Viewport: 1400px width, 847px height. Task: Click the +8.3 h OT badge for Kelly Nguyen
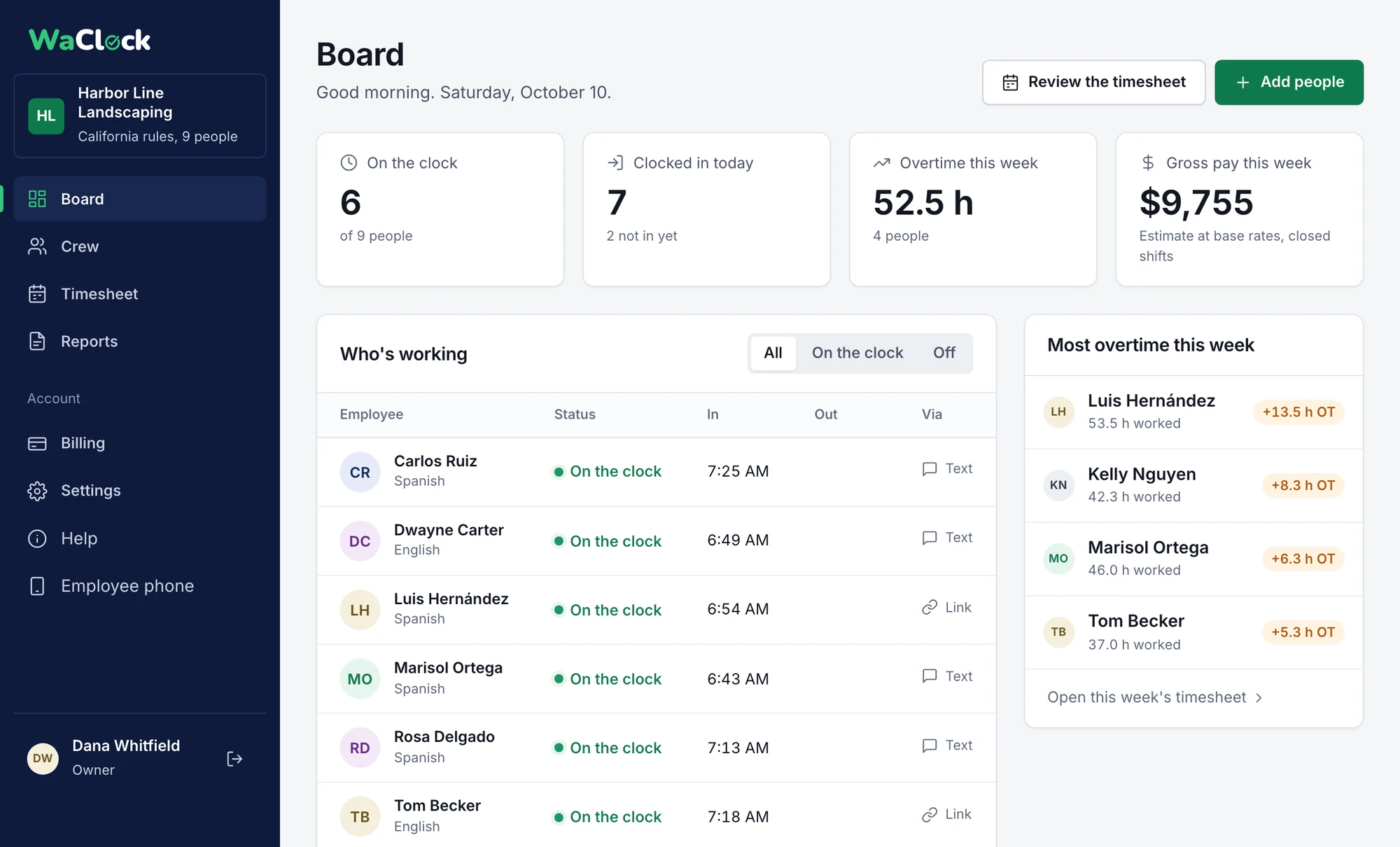coord(1303,486)
